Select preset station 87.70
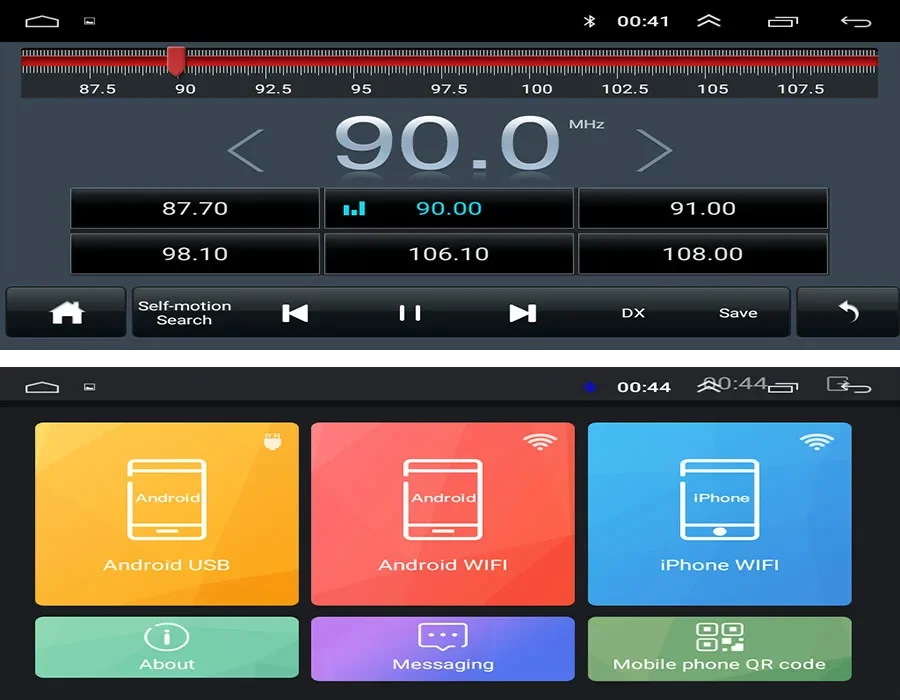The image size is (900, 700). pos(195,208)
